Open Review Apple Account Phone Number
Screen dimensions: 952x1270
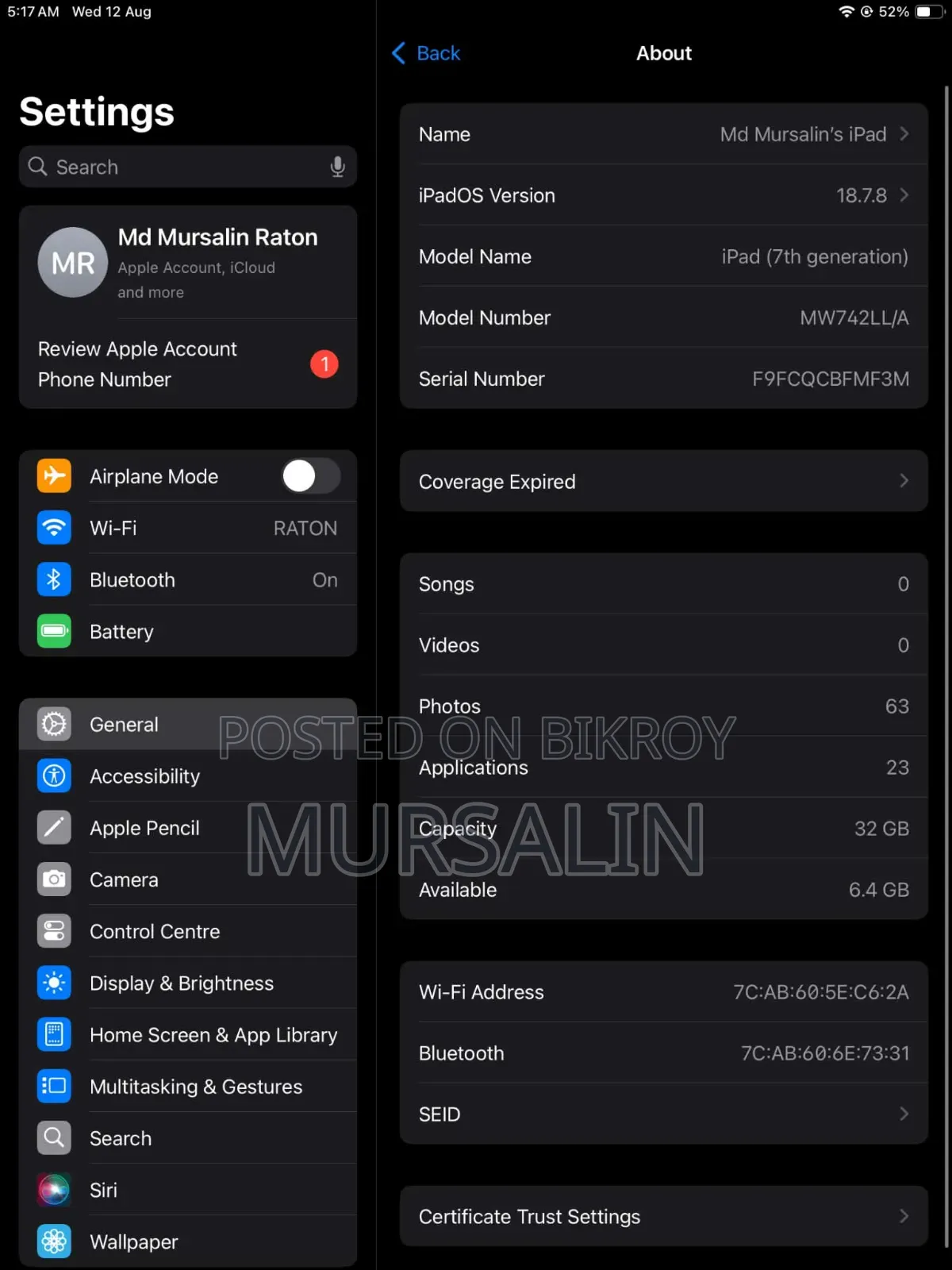[188, 364]
